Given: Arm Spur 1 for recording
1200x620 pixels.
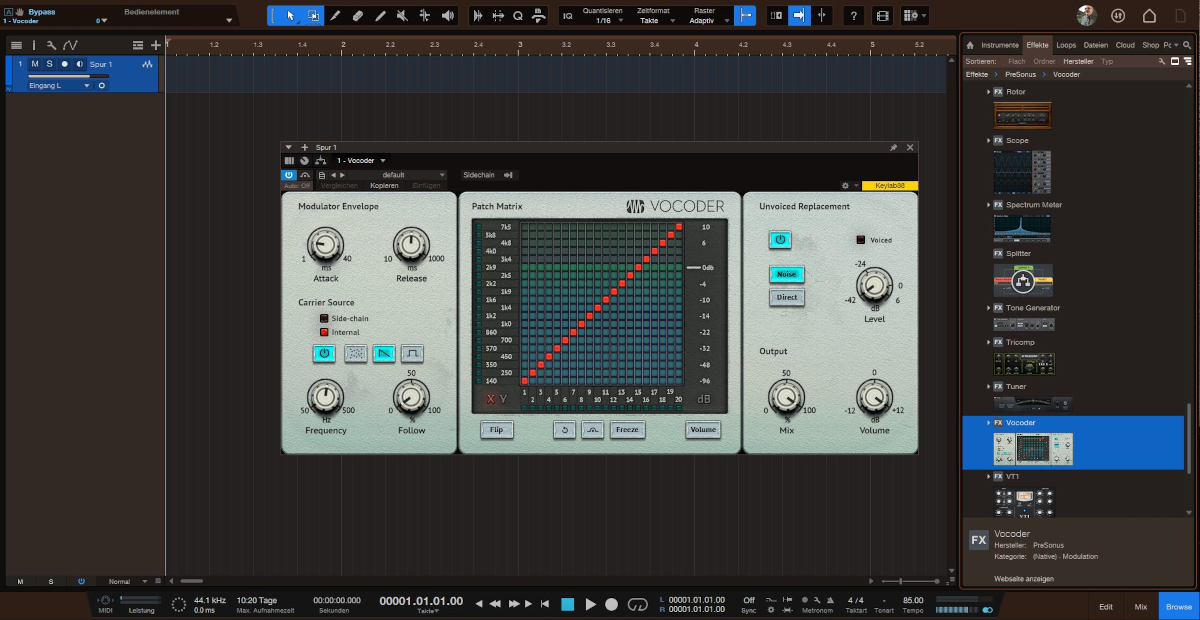Looking at the screenshot, I should (64, 64).
